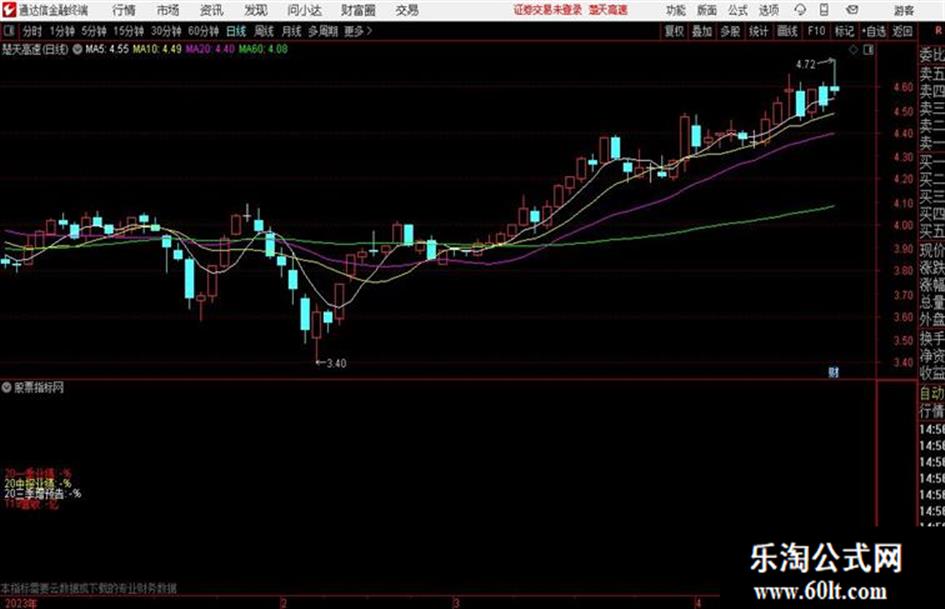Expand the MA indicator dropdown beside 楚天高速(日线)
This screenshot has height=609, width=945.
[x=77, y=49]
